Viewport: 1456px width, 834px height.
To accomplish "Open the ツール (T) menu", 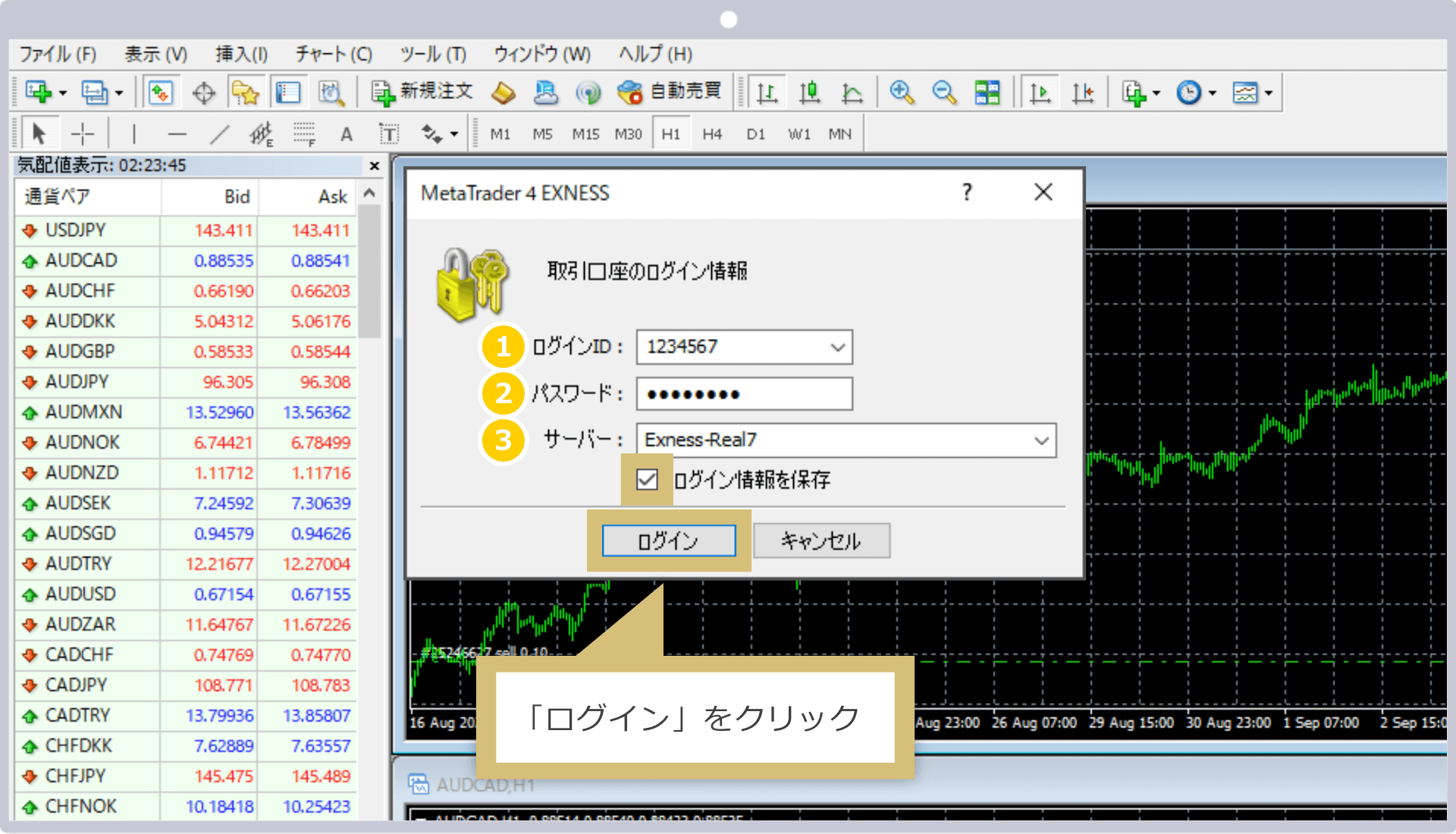I will [x=433, y=54].
